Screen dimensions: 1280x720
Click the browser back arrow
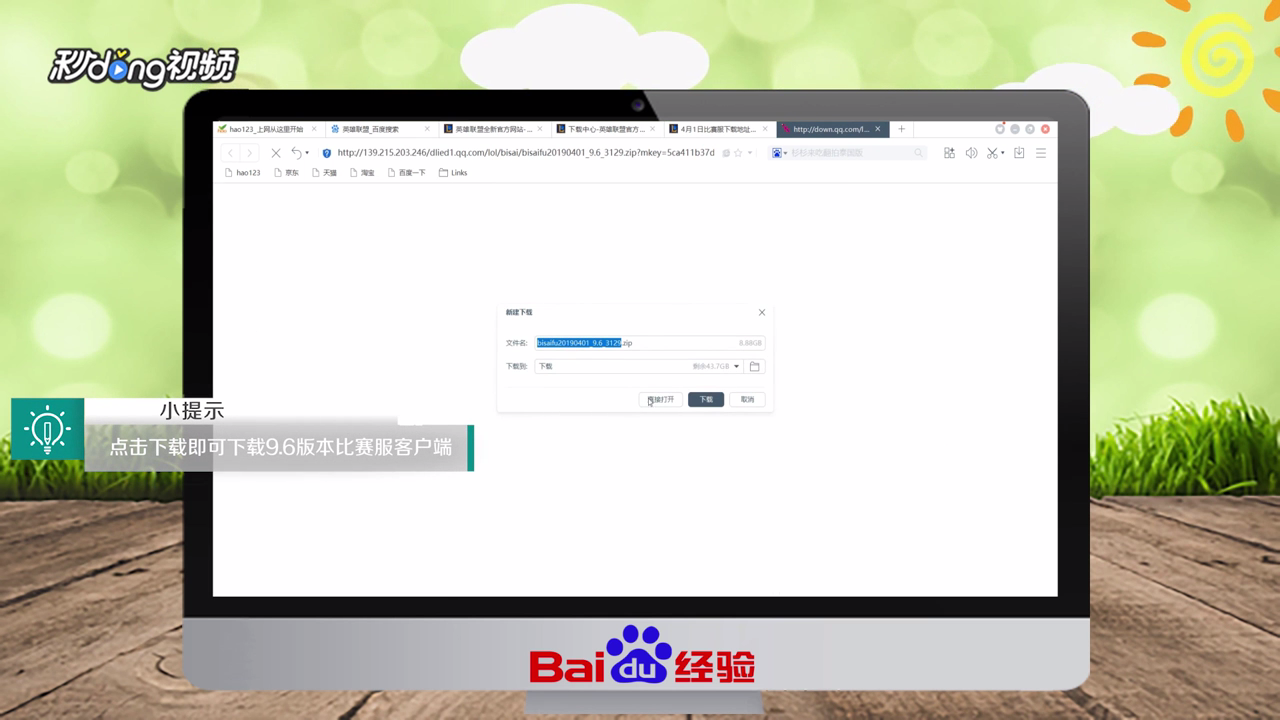tap(231, 153)
